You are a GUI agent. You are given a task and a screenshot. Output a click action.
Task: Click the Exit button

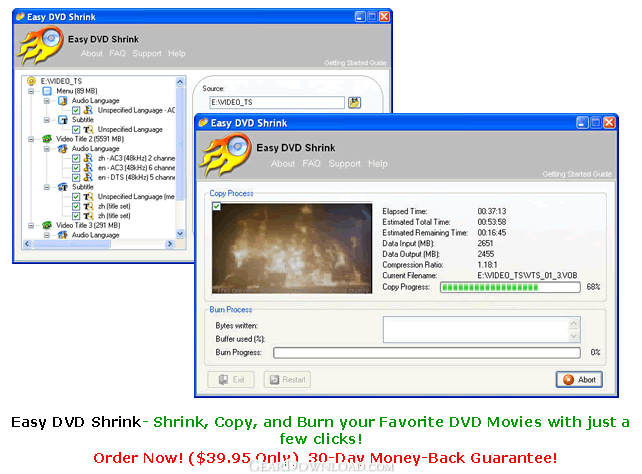tap(231, 379)
